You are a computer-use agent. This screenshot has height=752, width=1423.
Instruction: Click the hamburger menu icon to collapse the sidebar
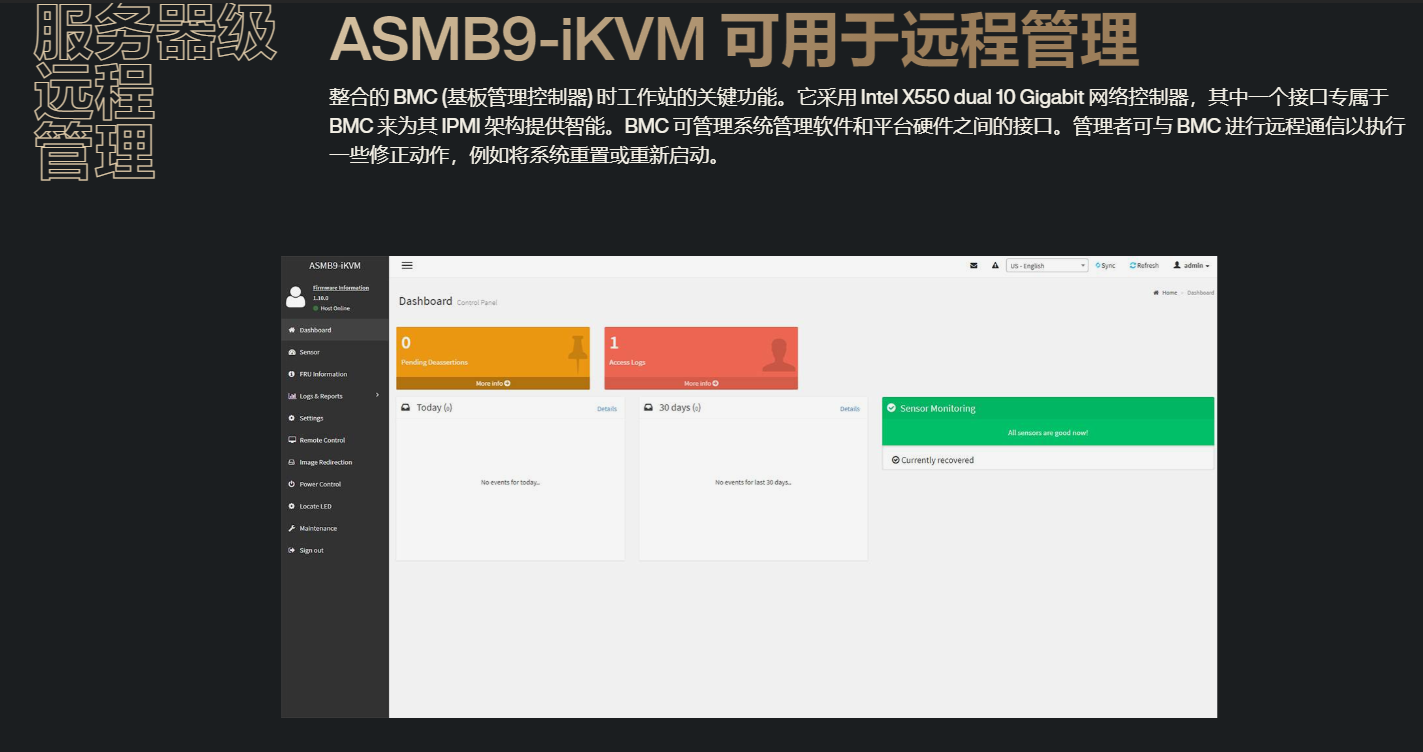tap(407, 266)
